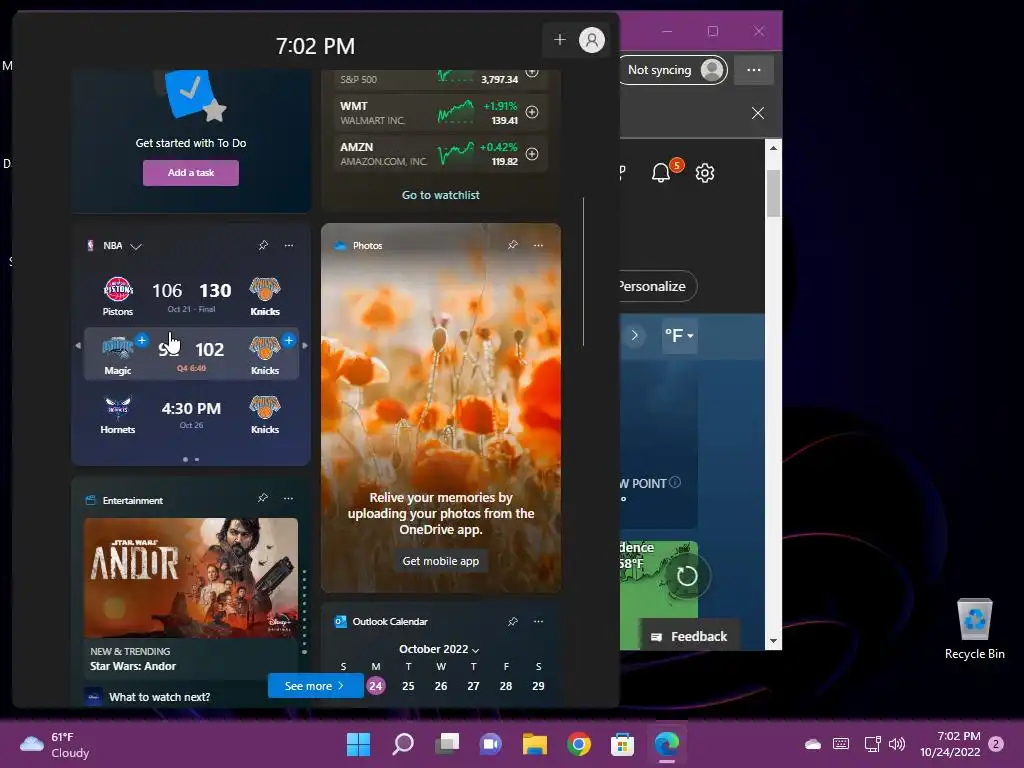Expand the NBA league dropdown
This screenshot has height=768, width=1024.
(x=136, y=246)
